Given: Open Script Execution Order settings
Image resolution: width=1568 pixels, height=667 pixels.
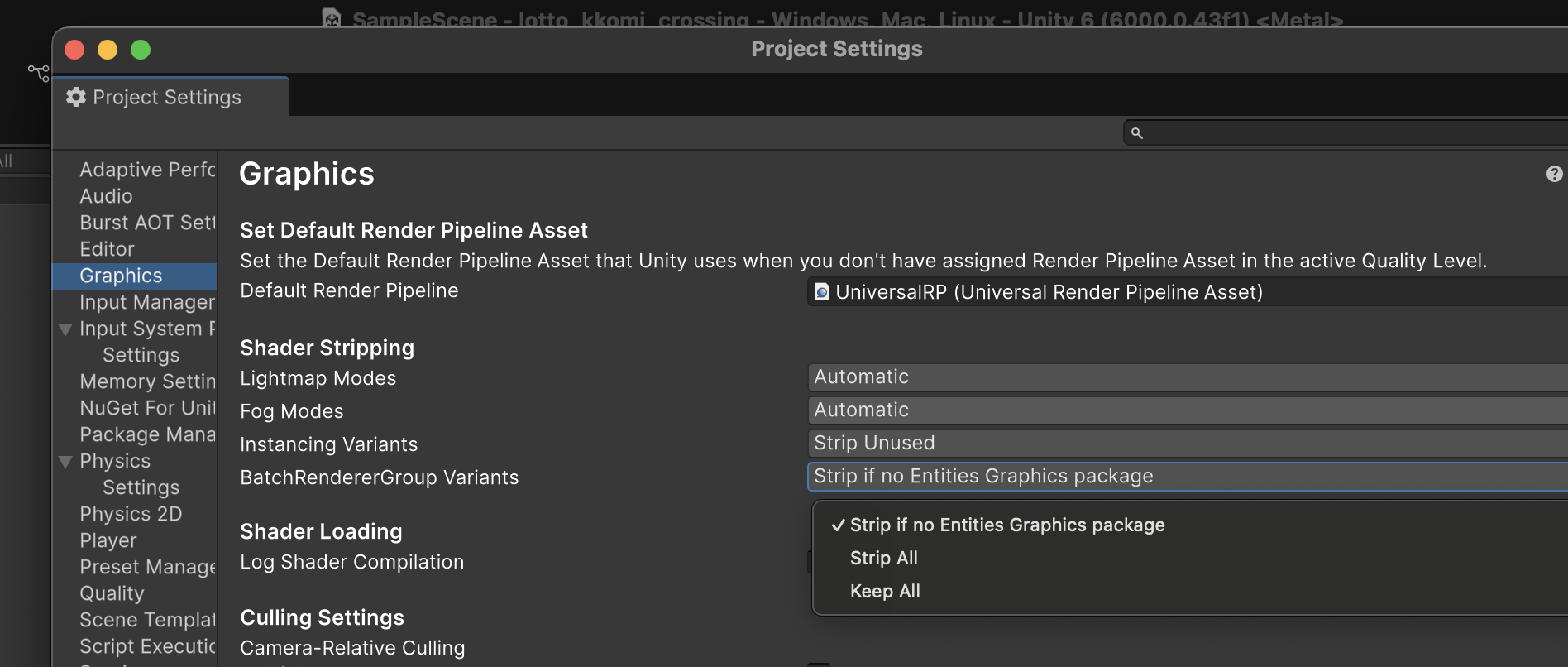Looking at the screenshot, I should [147, 646].
